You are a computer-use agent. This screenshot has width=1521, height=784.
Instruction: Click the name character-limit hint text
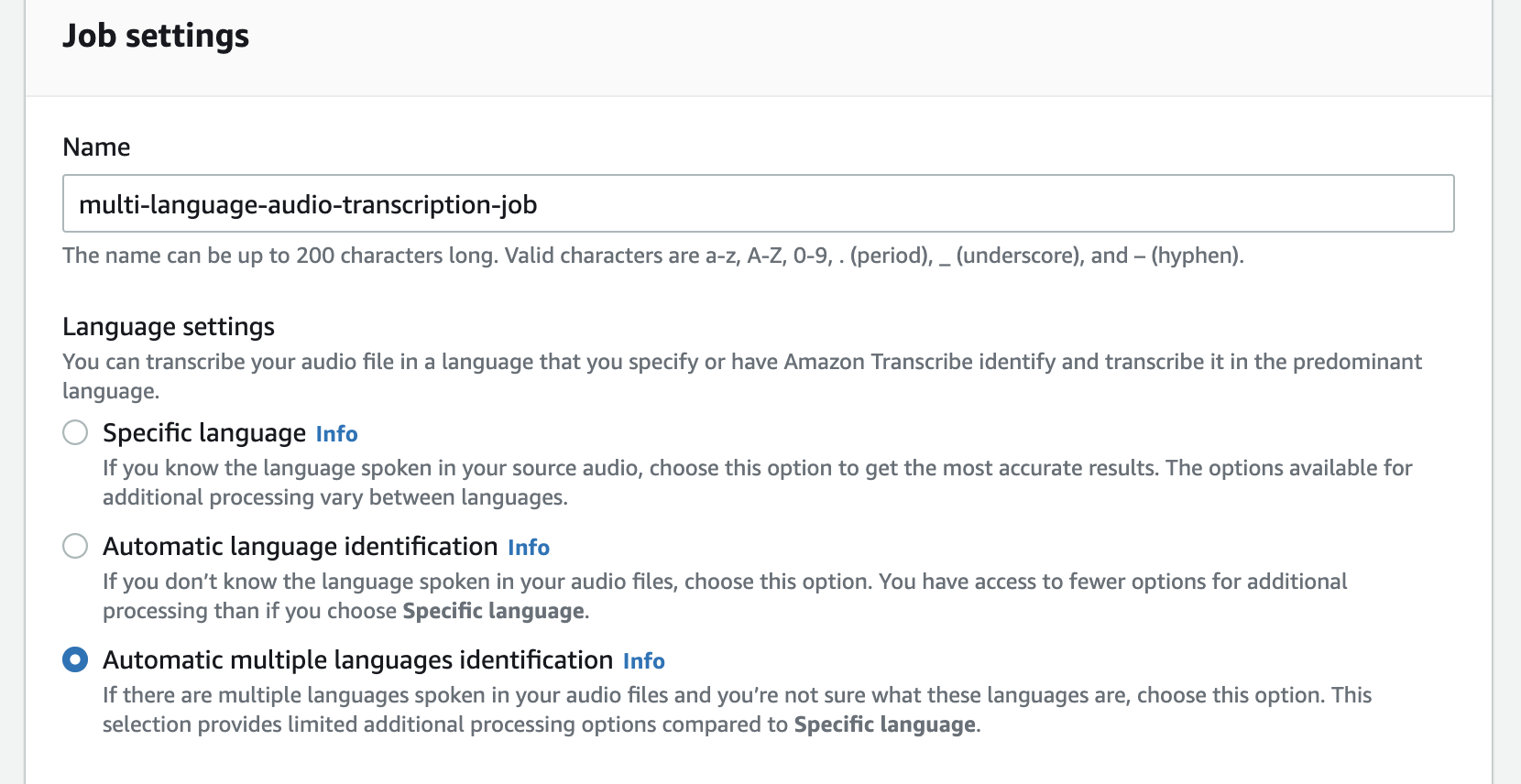click(x=652, y=256)
